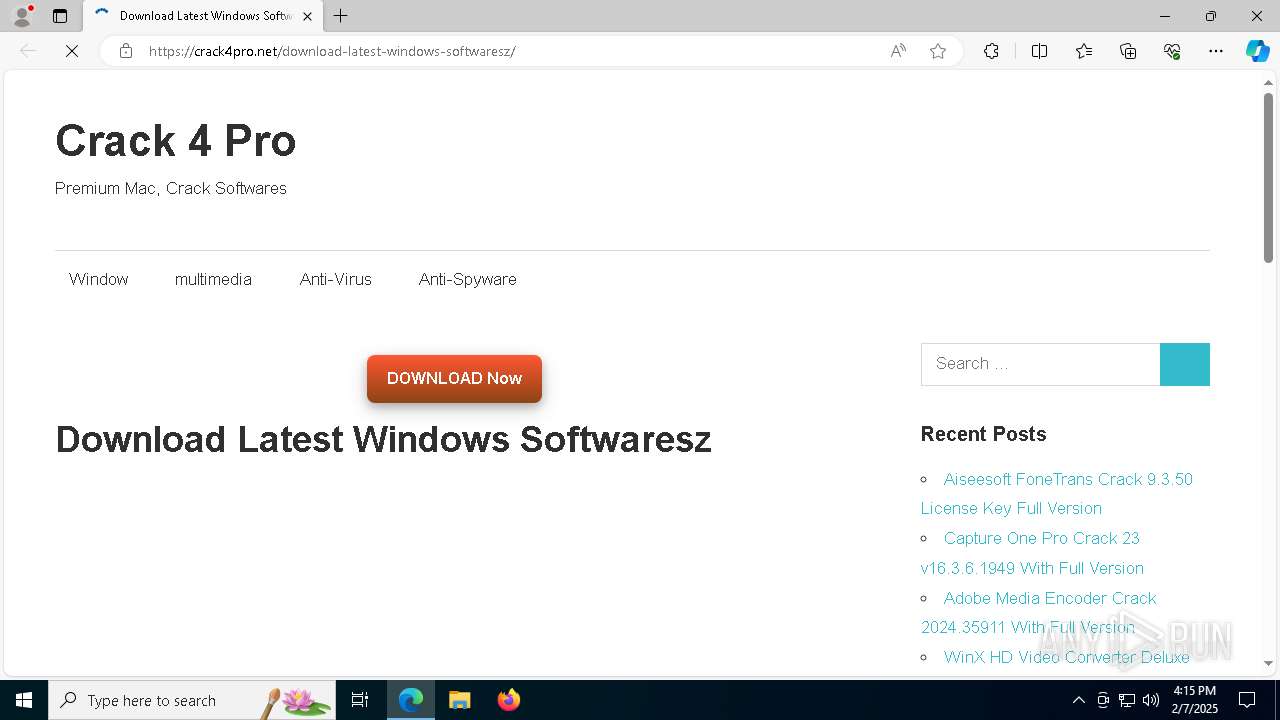Activate Read aloud icon
The height and width of the screenshot is (720, 1280).
tap(898, 51)
